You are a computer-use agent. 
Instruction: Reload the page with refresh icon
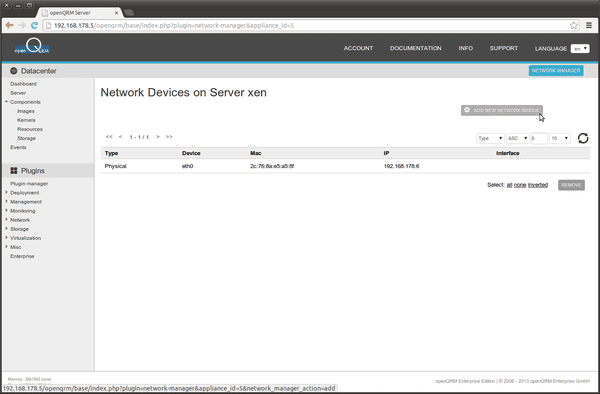34,25
